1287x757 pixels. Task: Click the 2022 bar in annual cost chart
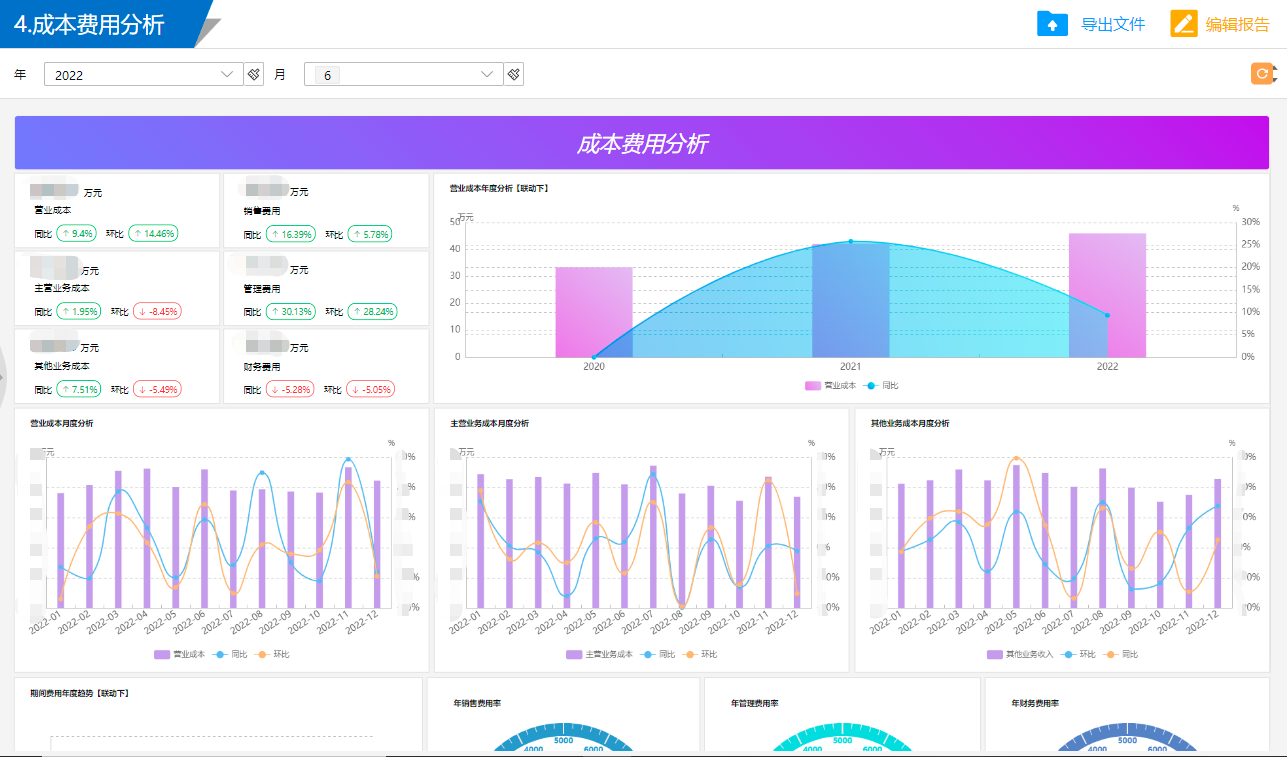coord(1107,295)
